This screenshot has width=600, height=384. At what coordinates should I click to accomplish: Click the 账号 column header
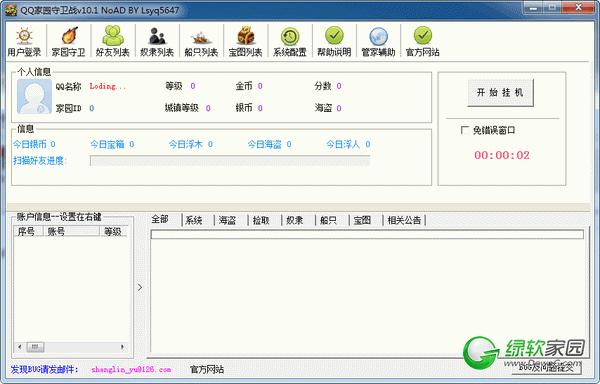click(72, 231)
